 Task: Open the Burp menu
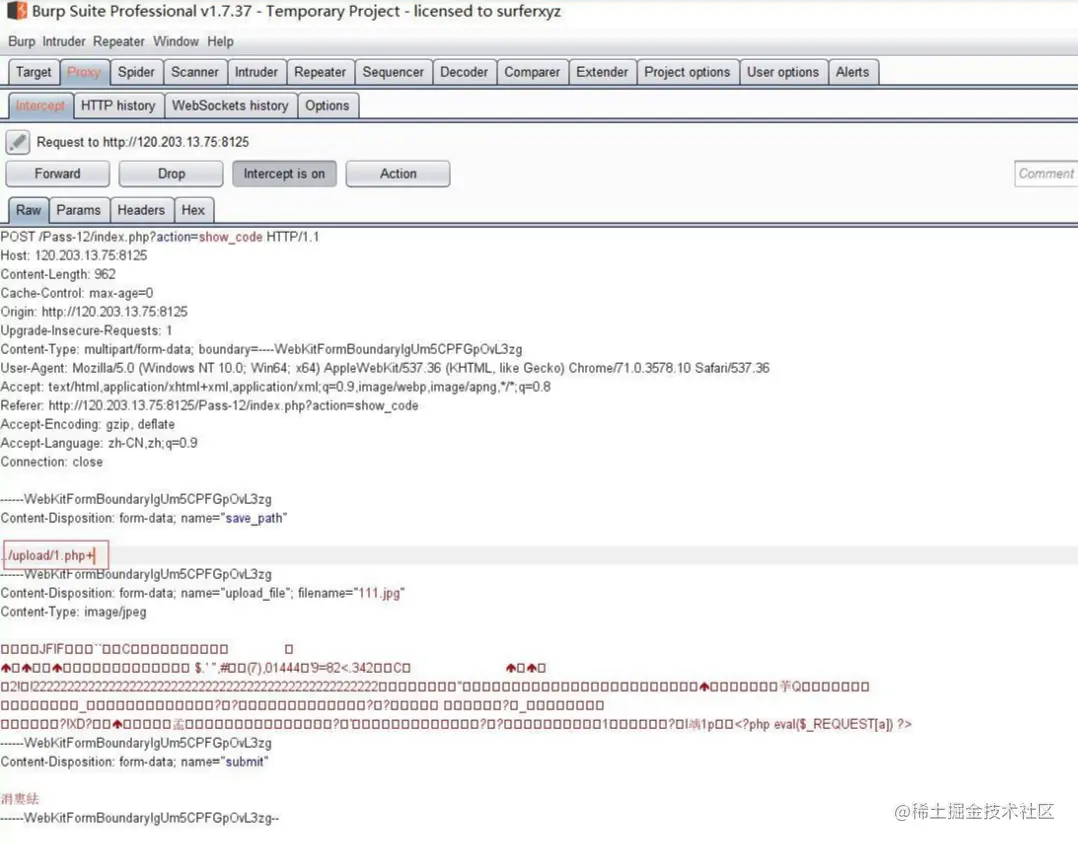(x=21, y=41)
